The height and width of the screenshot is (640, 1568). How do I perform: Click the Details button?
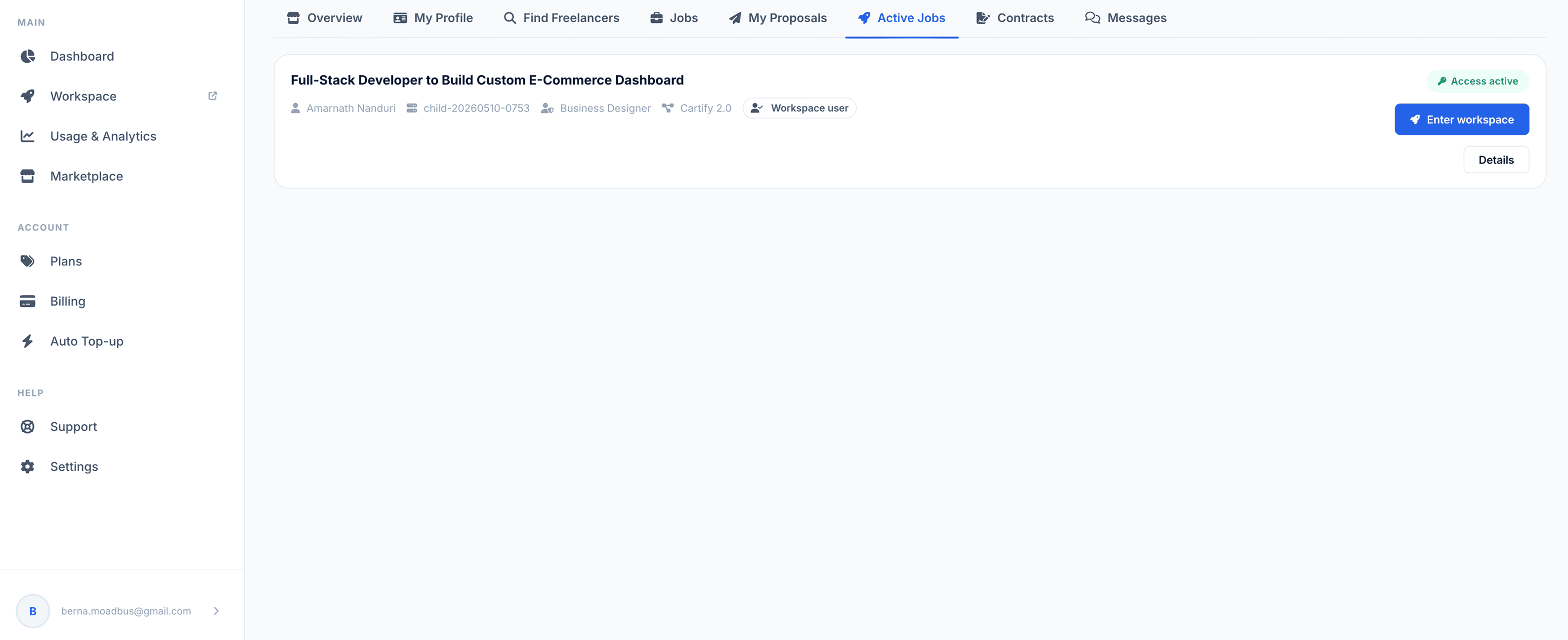click(1495, 160)
